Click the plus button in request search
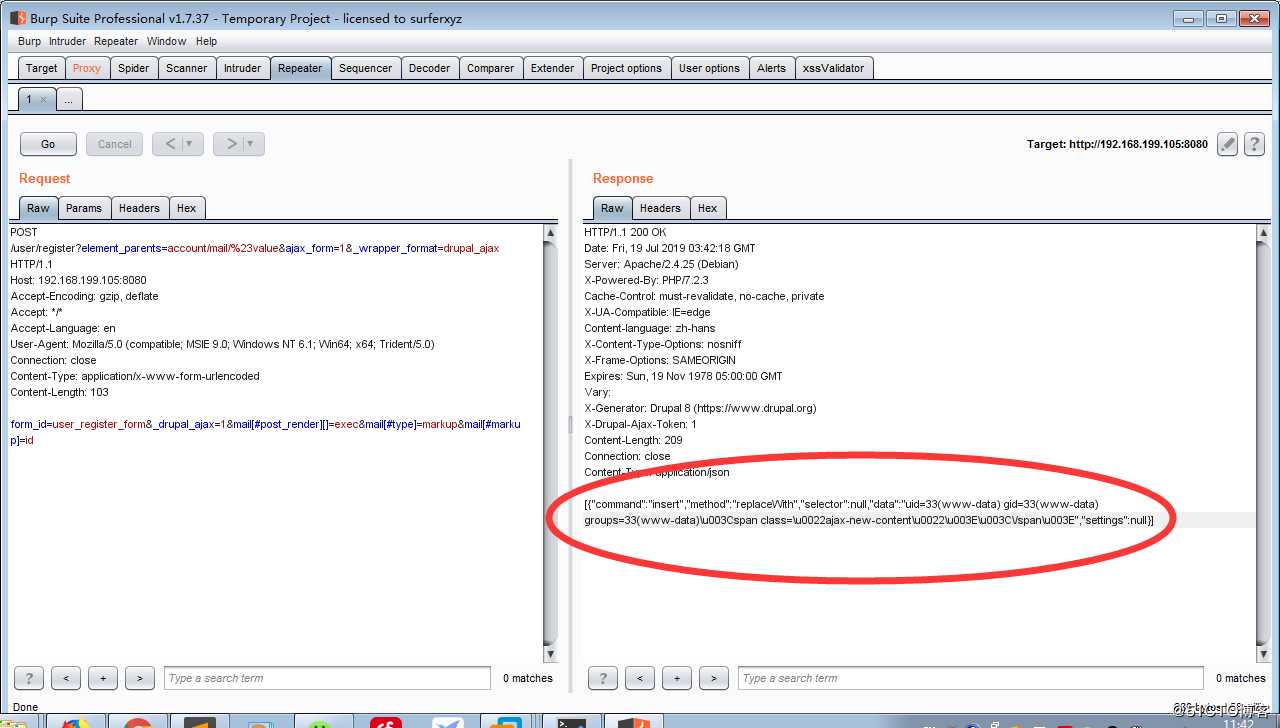Screen dimensions: 1280x728 (103, 678)
